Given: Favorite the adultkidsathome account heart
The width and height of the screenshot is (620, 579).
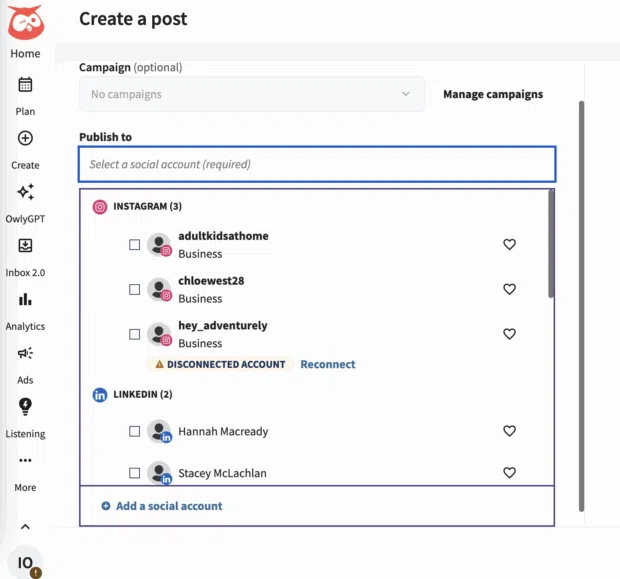Looking at the screenshot, I should point(509,244).
